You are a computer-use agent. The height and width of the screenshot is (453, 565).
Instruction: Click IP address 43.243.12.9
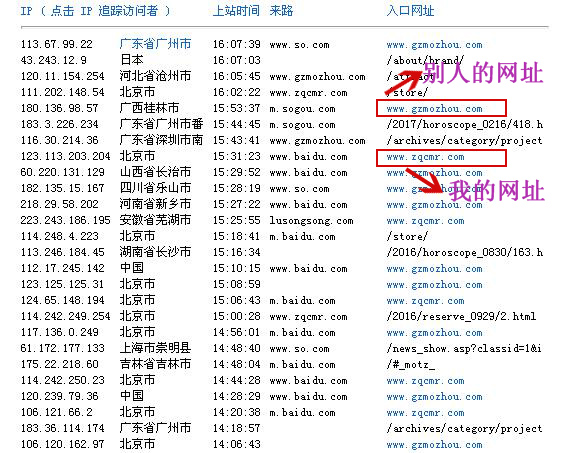[53, 60]
